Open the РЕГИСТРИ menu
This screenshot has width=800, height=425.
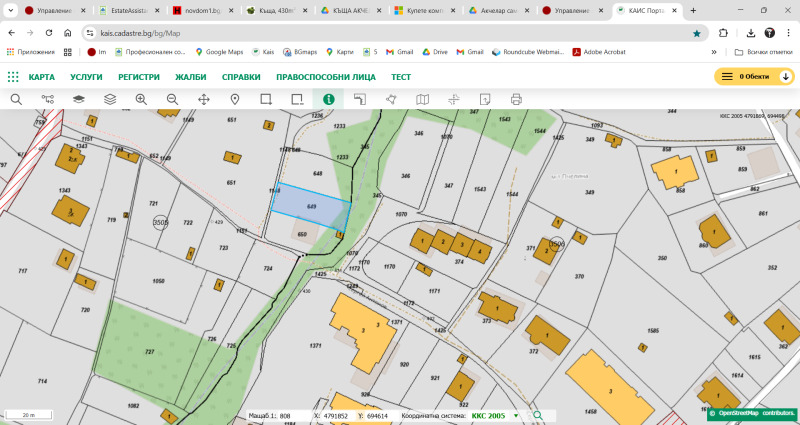point(139,77)
